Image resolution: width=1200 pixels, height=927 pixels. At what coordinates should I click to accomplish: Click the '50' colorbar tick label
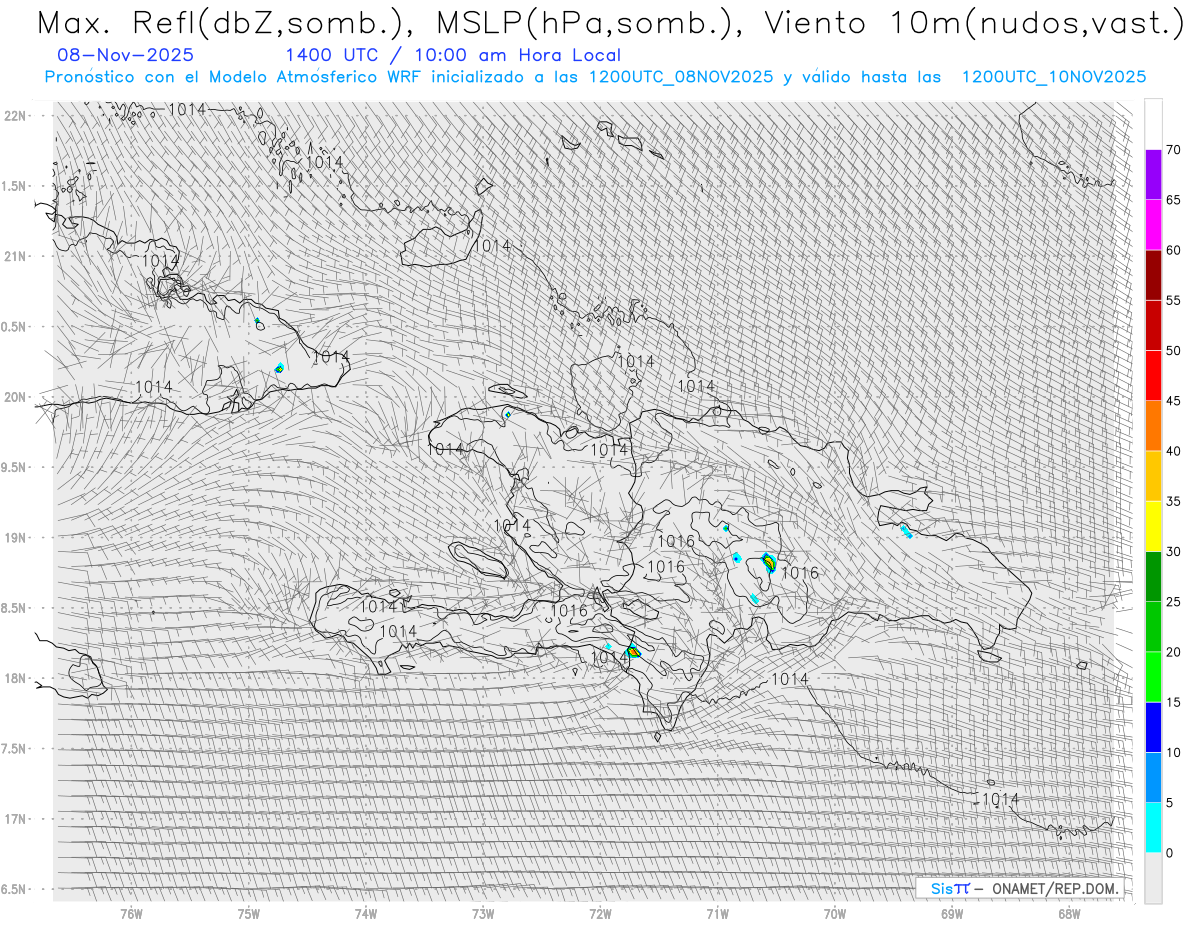(x=1173, y=351)
